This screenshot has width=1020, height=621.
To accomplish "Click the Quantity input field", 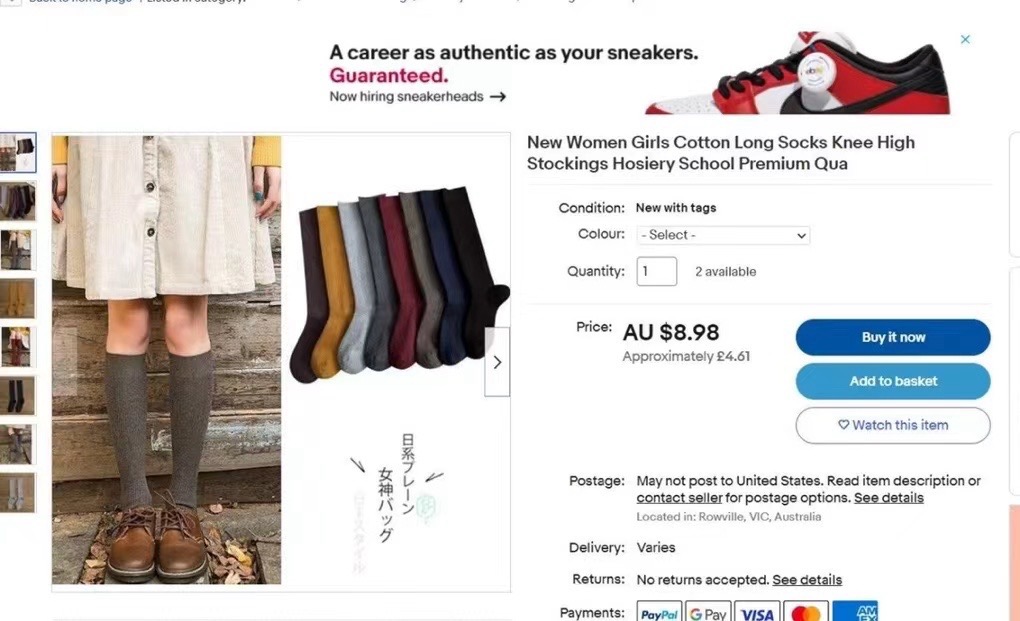I will click(x=656, y=271).
